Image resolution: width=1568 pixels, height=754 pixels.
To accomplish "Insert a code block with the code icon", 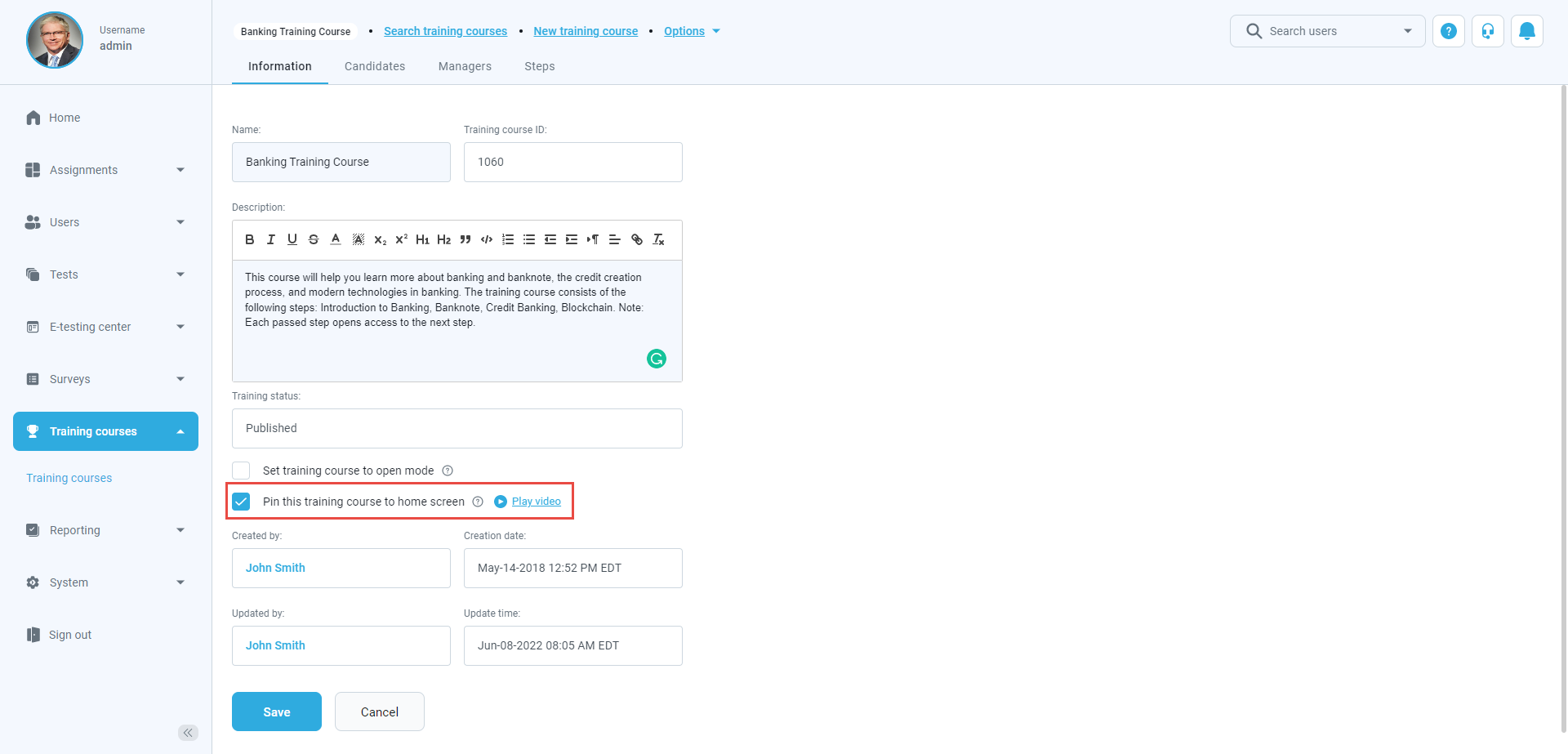I will pyautogui.click(x=487, y=239).
